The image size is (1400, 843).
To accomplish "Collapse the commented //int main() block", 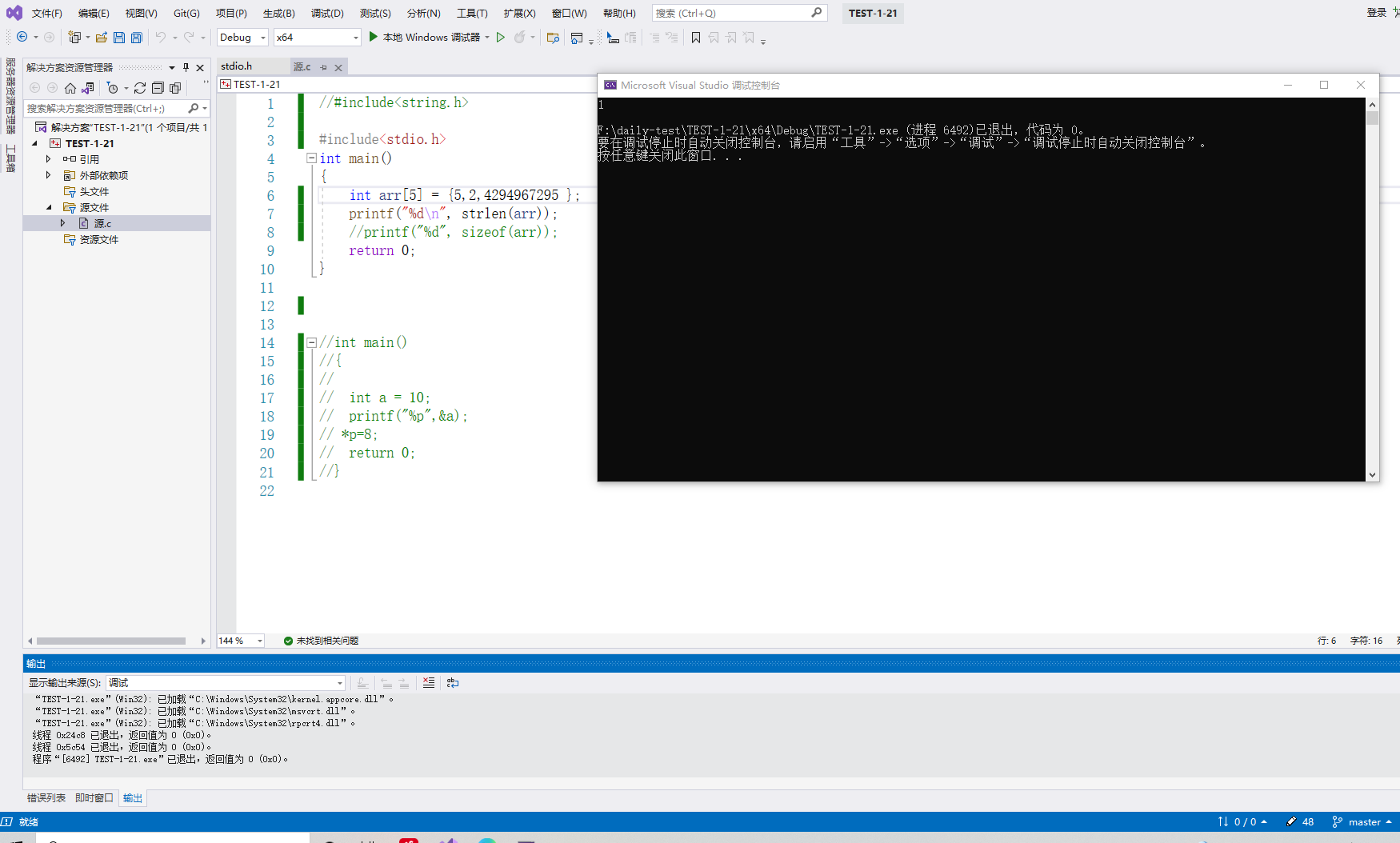I will click(311, 342).
